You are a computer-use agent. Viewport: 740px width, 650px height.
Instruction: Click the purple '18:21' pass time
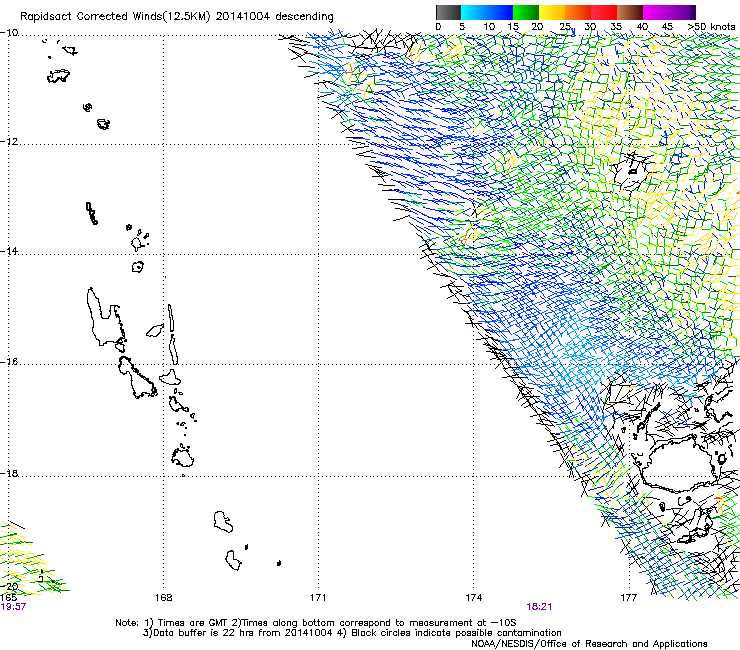point(539,607)
